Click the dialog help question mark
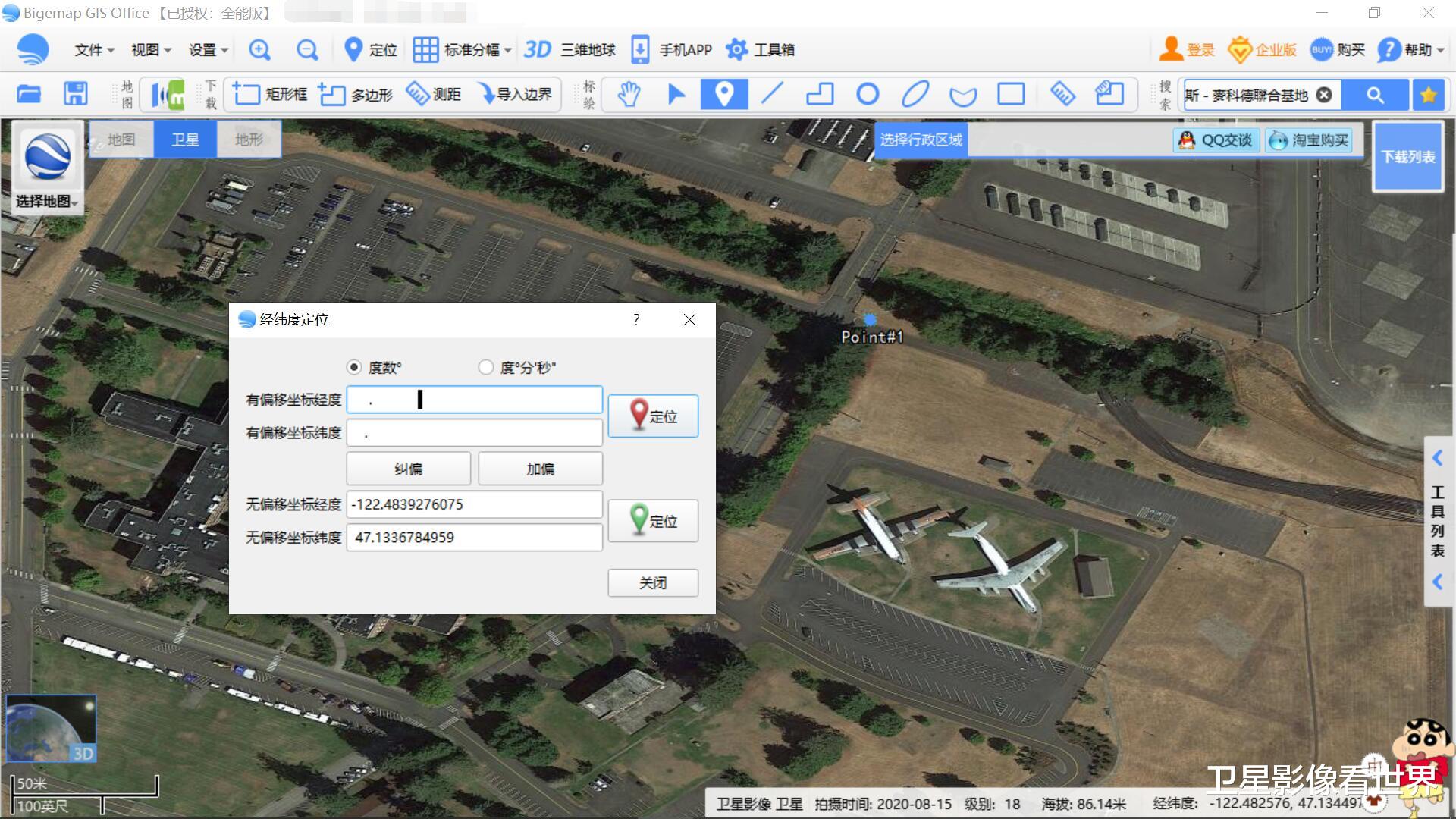1456x819 pixels. pyautogui.click(x=636, y=319)
